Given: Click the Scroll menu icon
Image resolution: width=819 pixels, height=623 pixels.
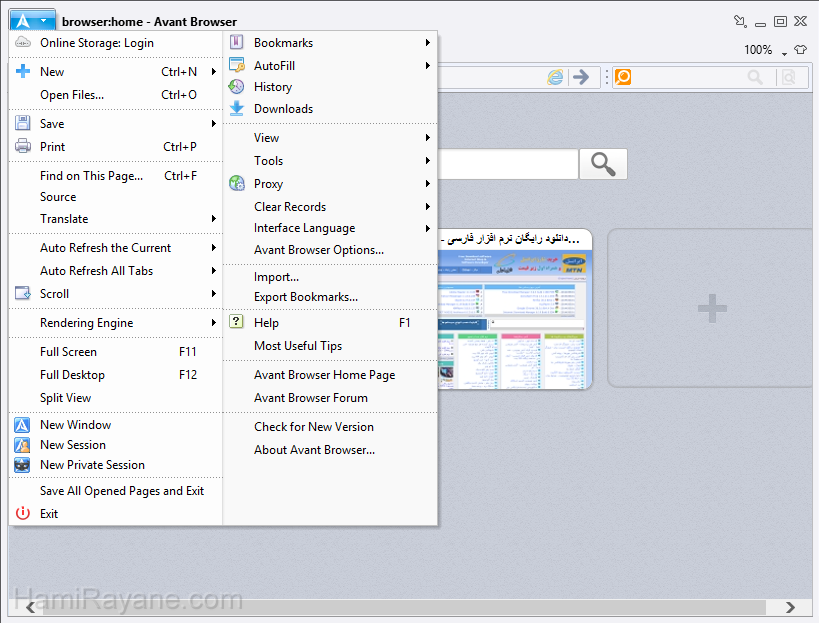Looking at the screenshot, I should pos(22,293).
